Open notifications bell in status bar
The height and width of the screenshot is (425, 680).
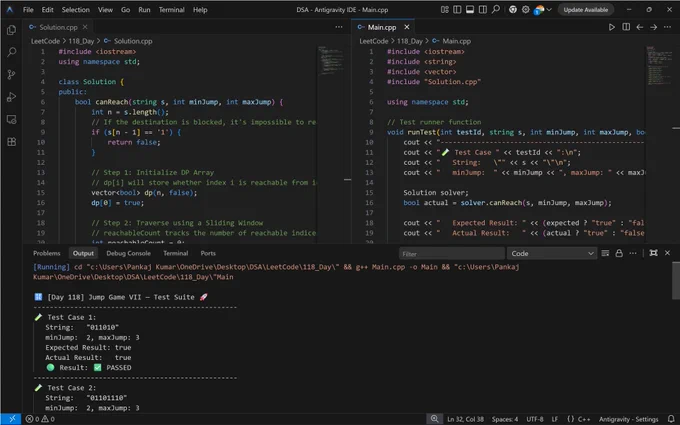671,419
